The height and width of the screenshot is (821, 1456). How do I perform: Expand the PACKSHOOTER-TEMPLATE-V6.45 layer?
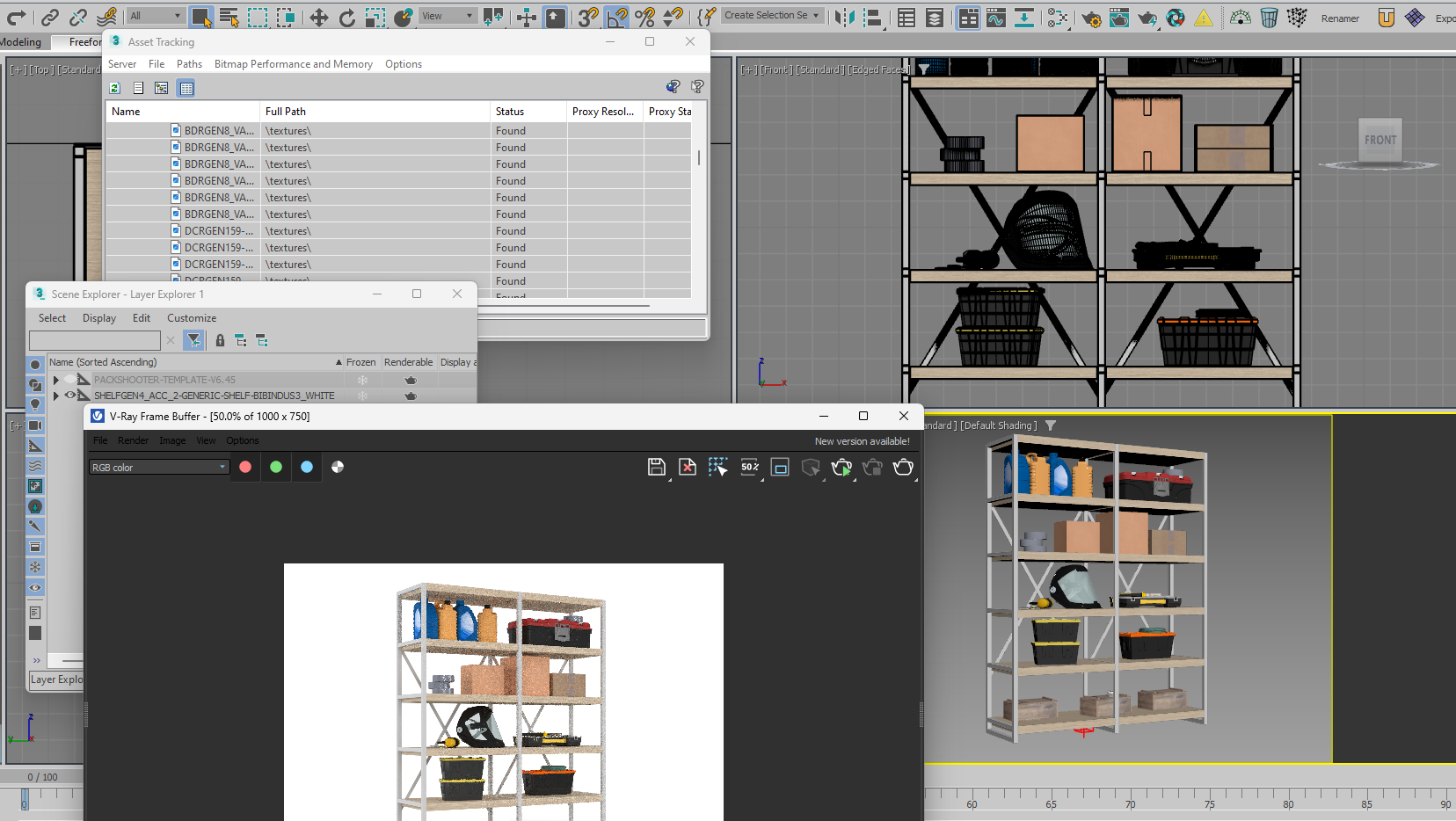56,380
